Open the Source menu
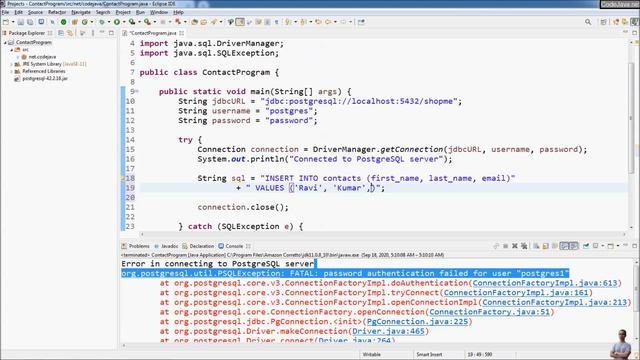This screenshot has height=360, width=640. click(35, 12)
